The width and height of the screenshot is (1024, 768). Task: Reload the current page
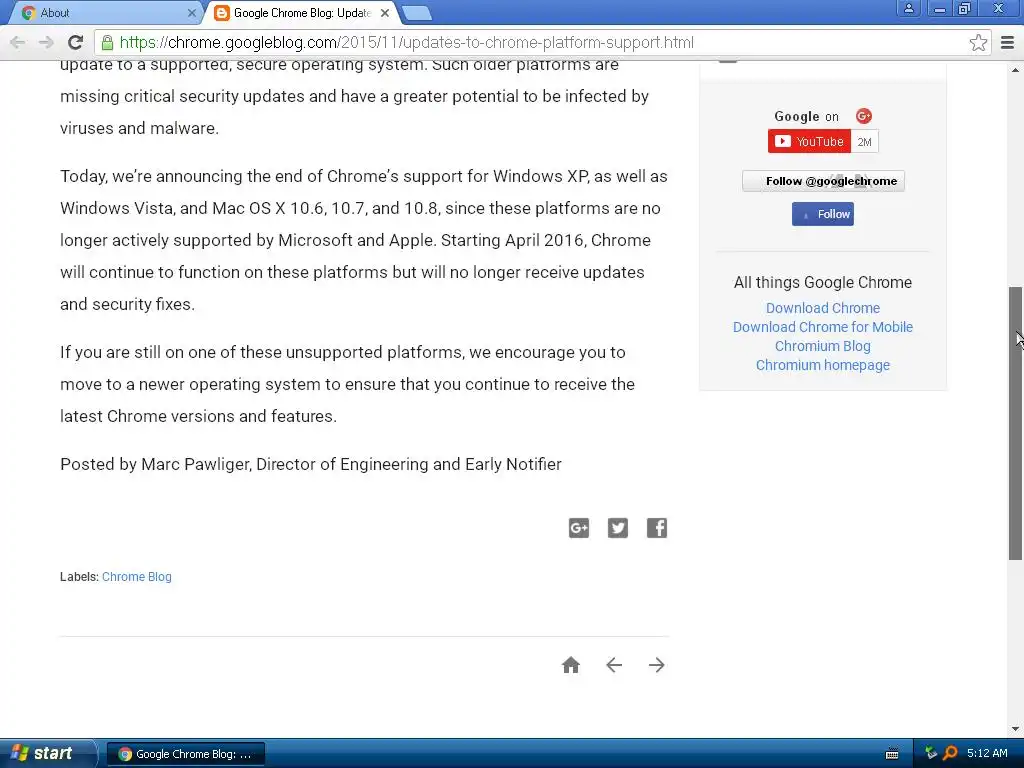point(75,42)
